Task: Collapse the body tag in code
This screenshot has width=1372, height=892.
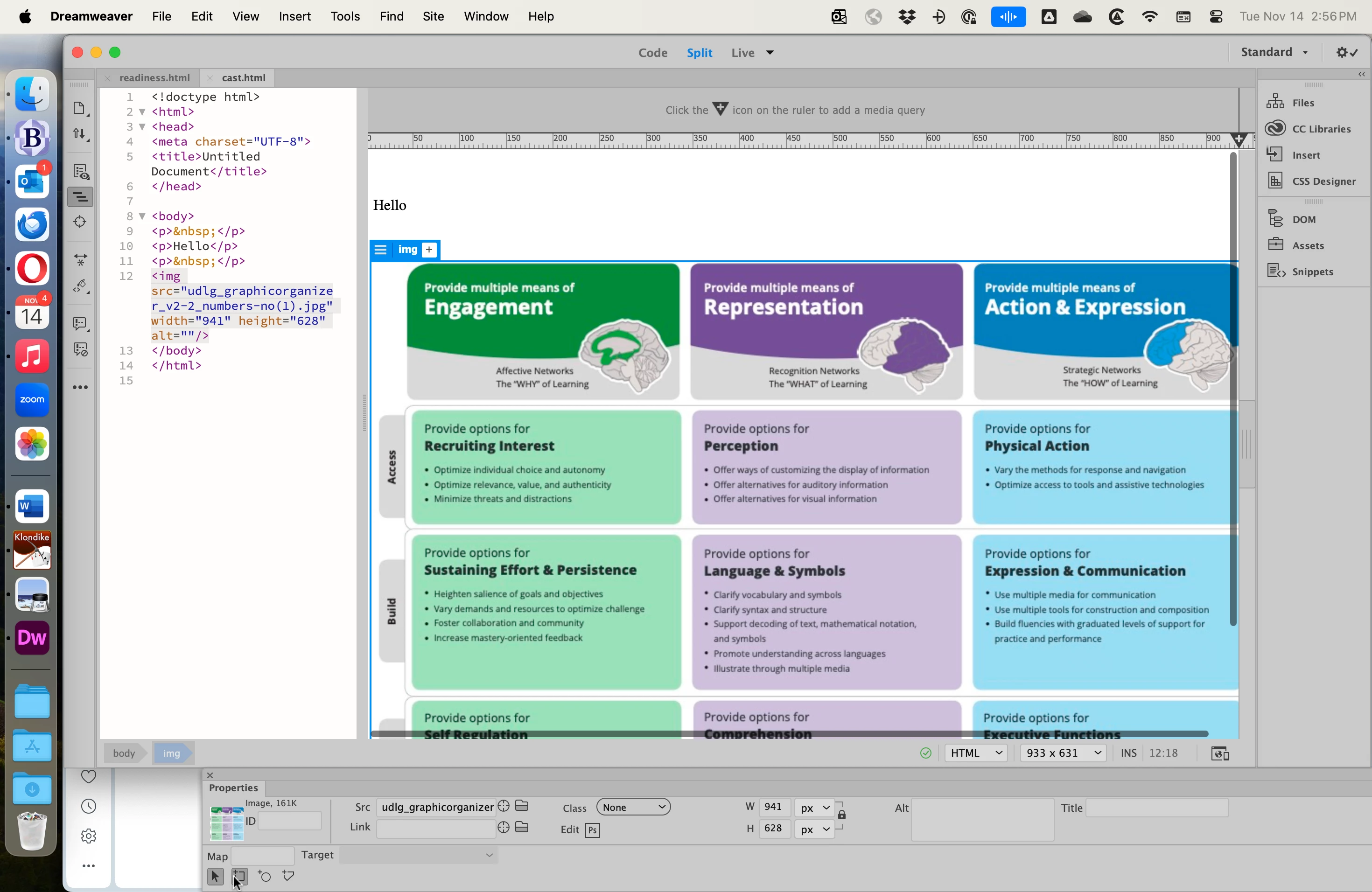Action: (142, 216)
